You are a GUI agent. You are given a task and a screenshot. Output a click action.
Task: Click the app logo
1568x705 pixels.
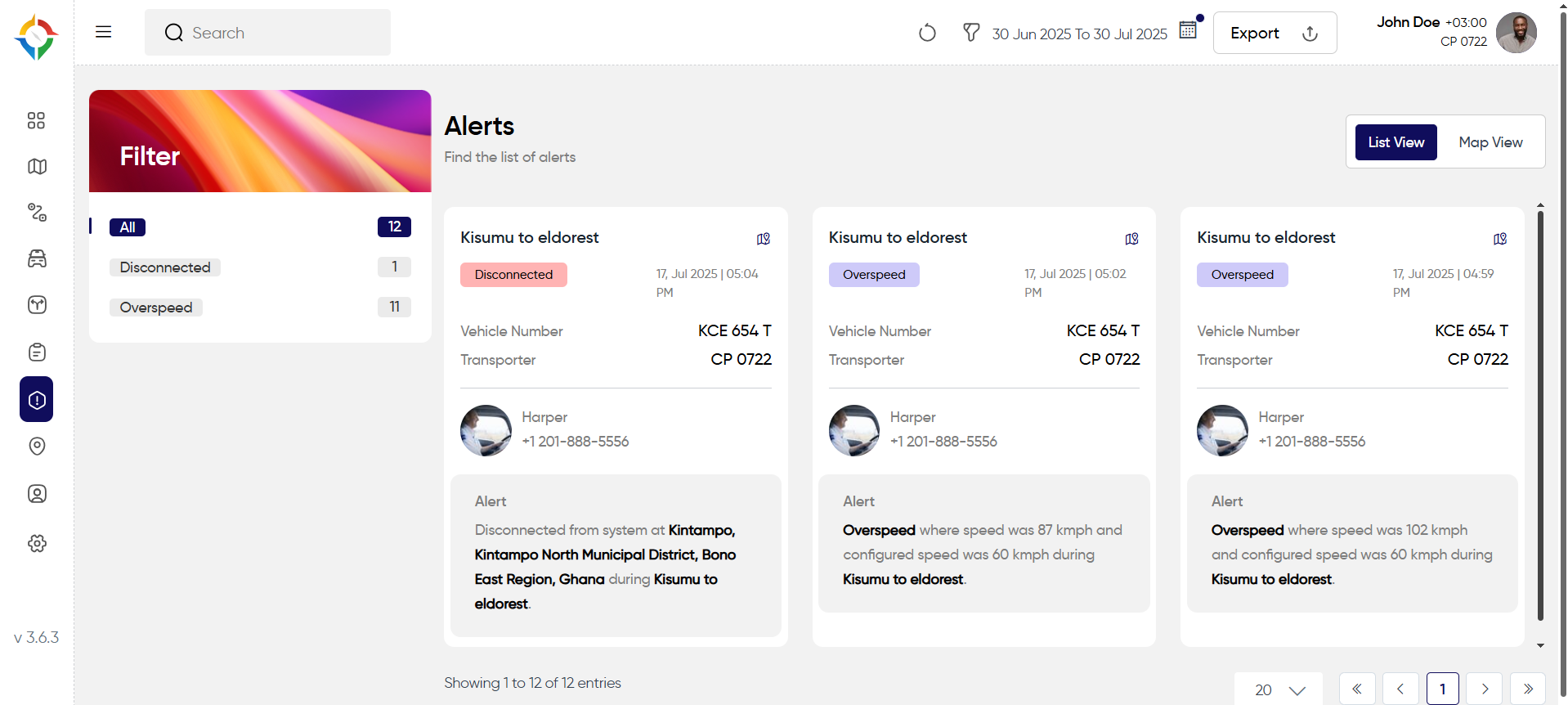36,37
